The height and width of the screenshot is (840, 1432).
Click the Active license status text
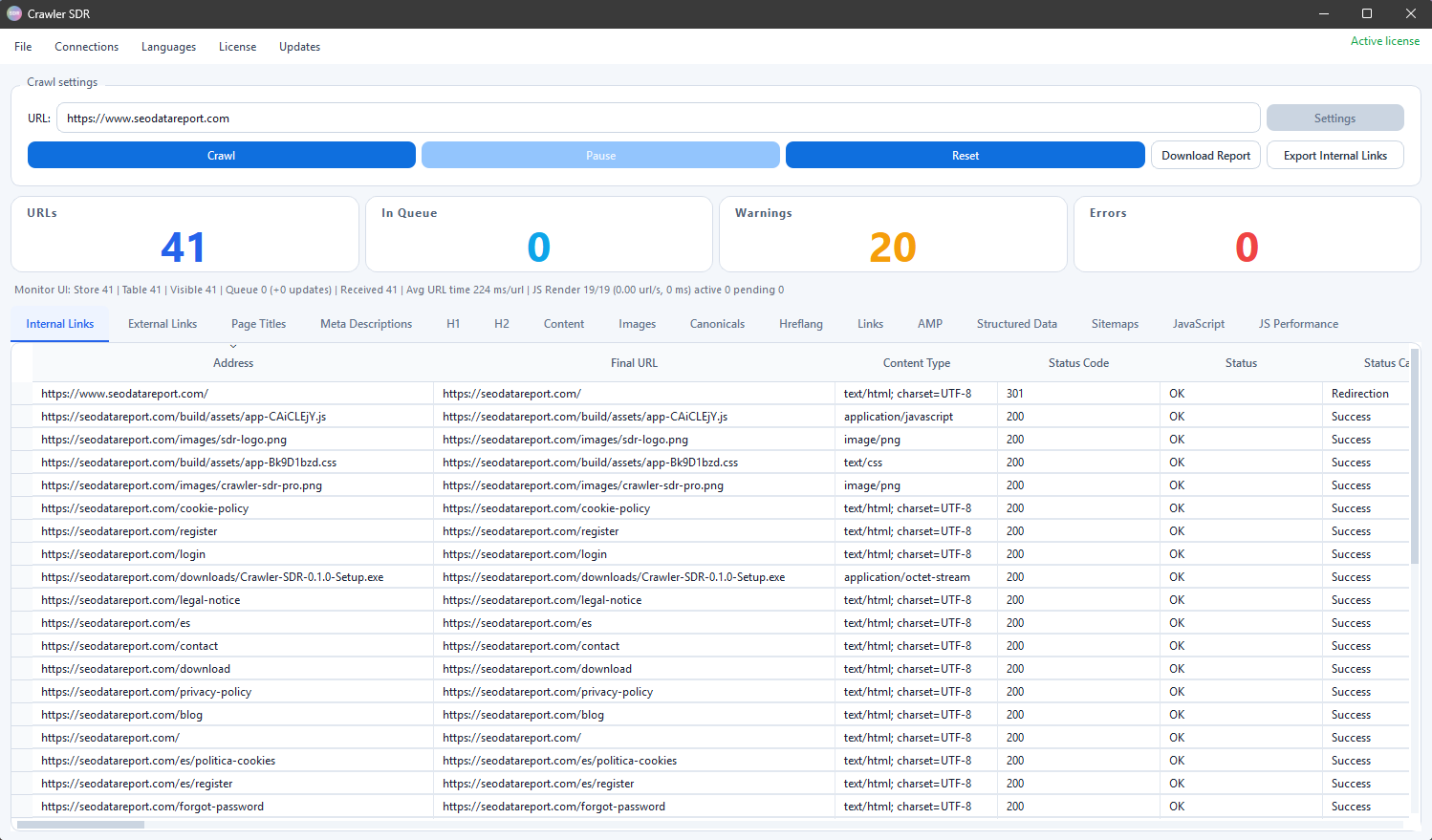(1384, 41)
